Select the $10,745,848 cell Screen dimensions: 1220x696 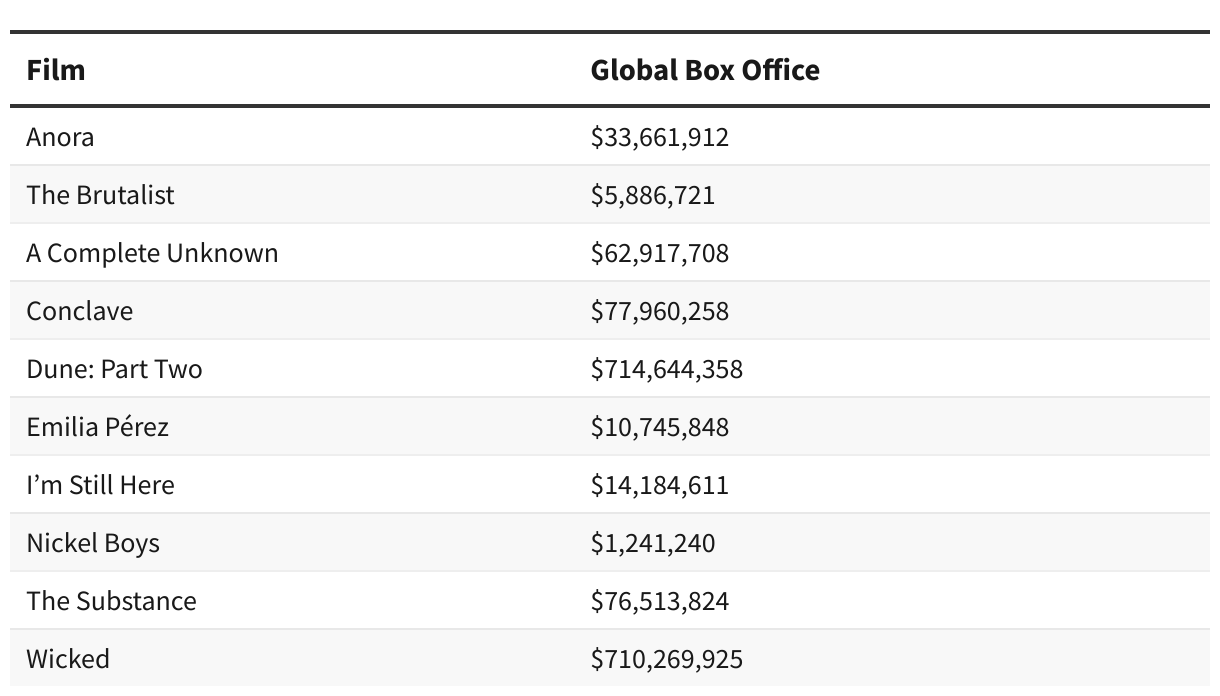[x=660, y=427]
